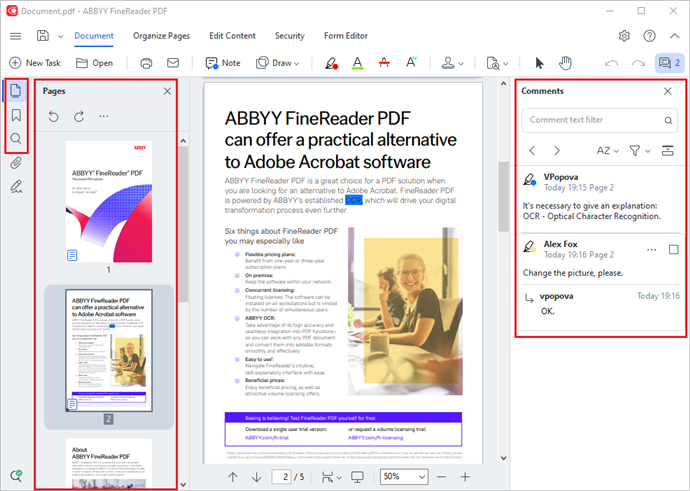Open settings with the gear icon
The width and height of the screenshot is (690, 491).
(624, 36)
